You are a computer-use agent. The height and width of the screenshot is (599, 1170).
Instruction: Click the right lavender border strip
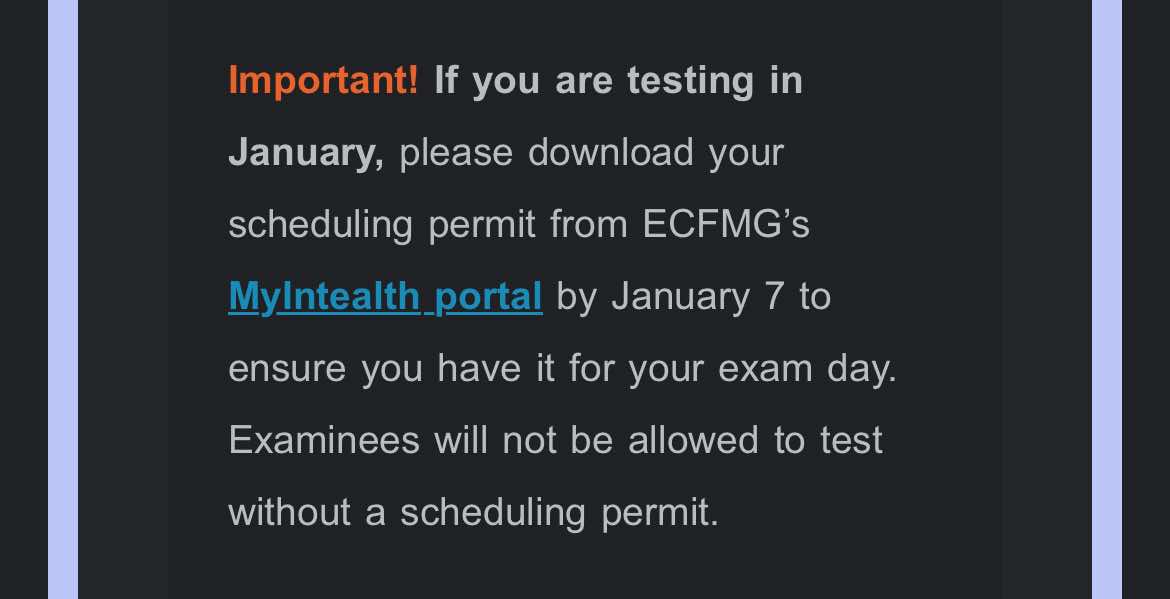tap(1106, 300)
